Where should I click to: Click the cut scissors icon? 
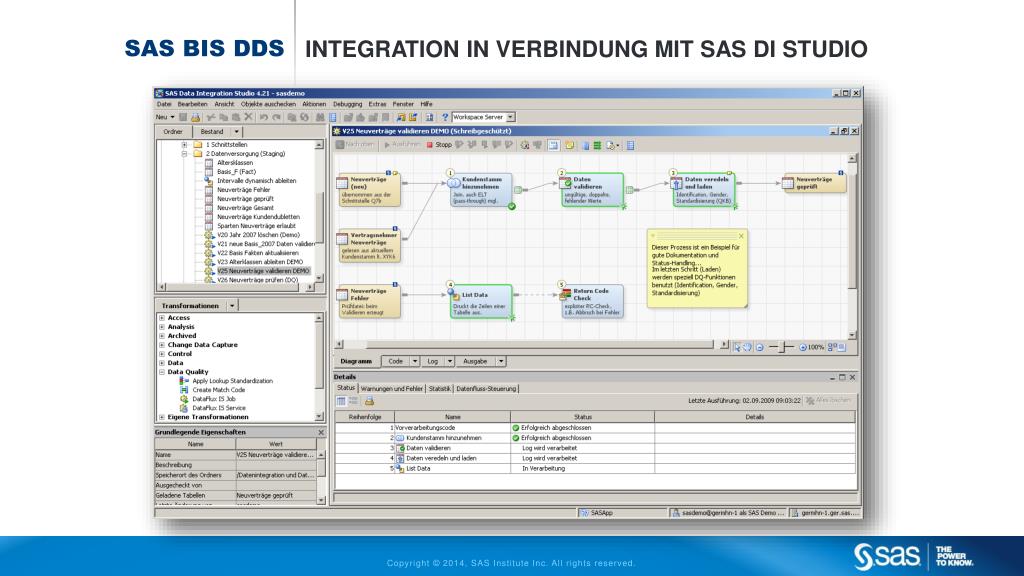point(210,118)
